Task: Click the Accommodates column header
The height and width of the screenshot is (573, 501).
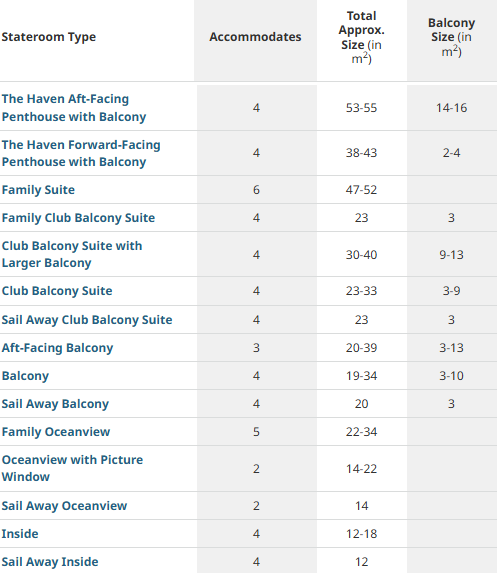Action: tap(255, 37)
